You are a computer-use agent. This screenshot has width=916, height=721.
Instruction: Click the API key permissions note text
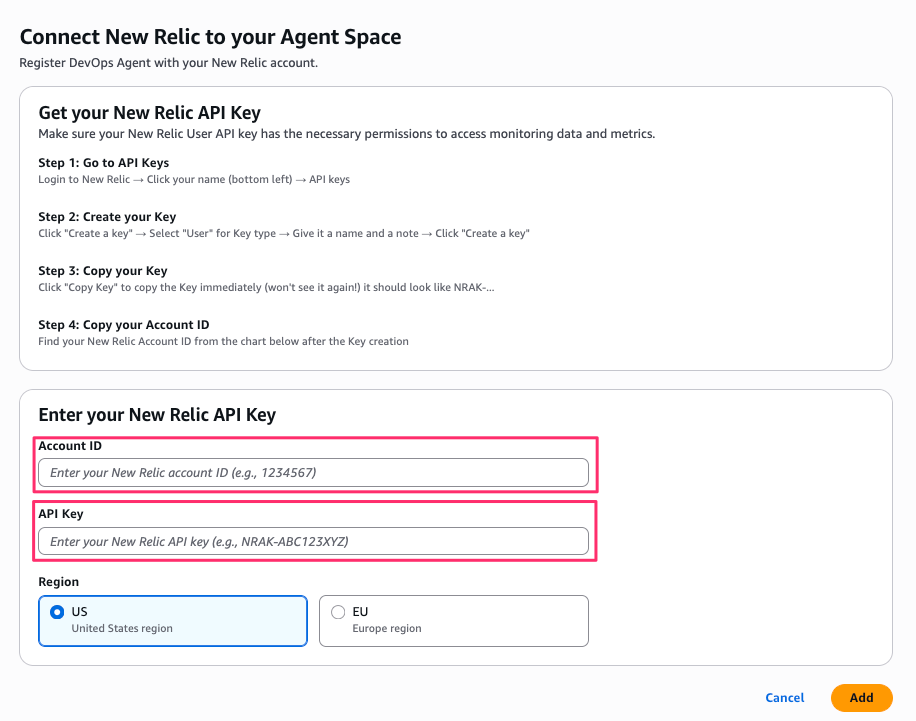(346, 134)
